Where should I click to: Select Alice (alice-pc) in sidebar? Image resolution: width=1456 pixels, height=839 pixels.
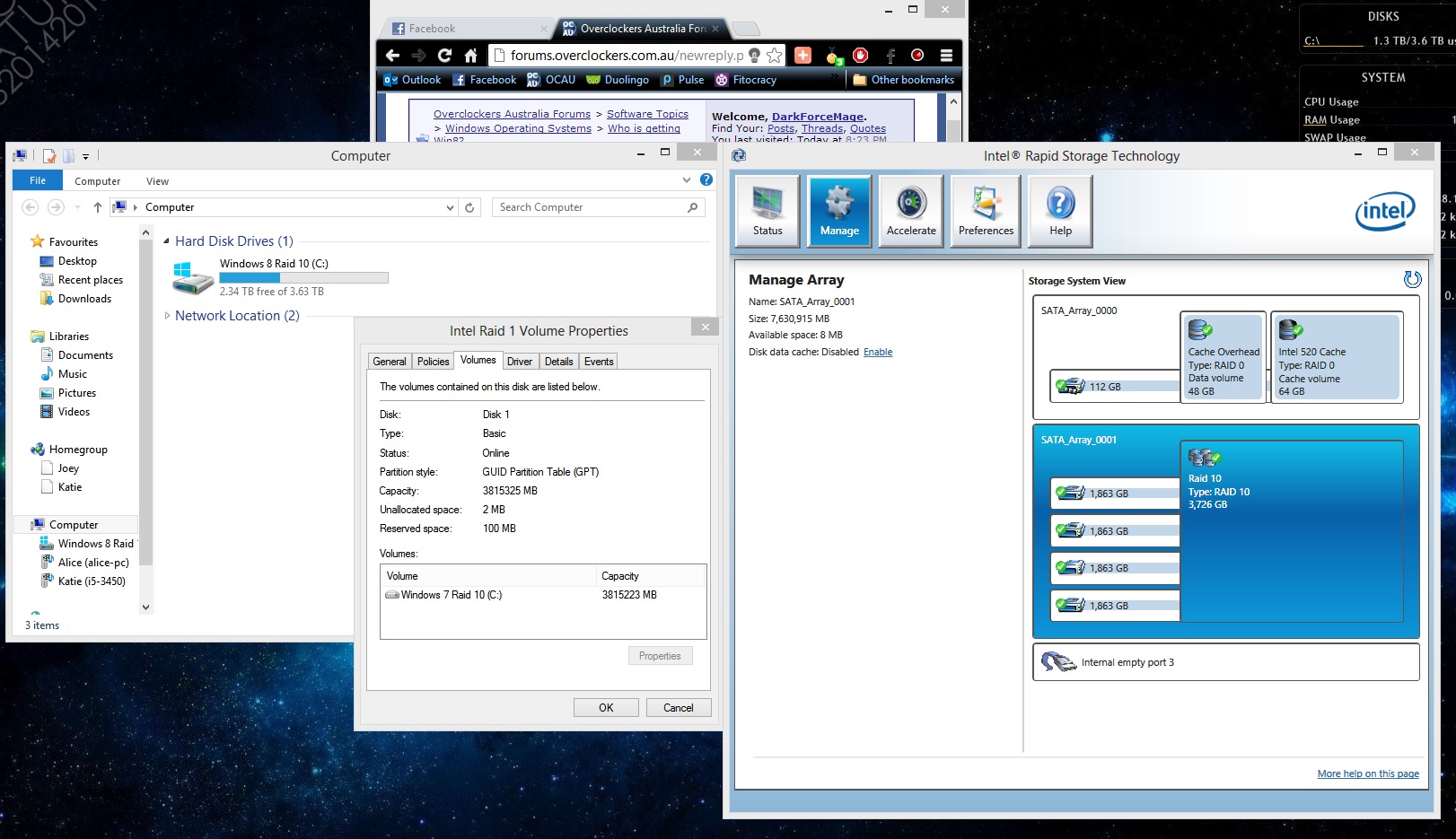coord(93,563)
